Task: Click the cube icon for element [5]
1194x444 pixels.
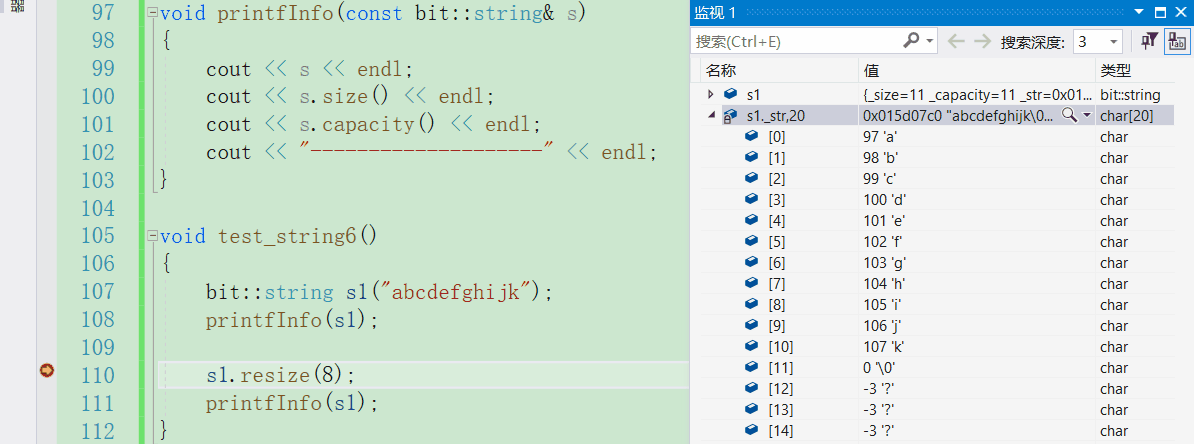Action: 752,242
